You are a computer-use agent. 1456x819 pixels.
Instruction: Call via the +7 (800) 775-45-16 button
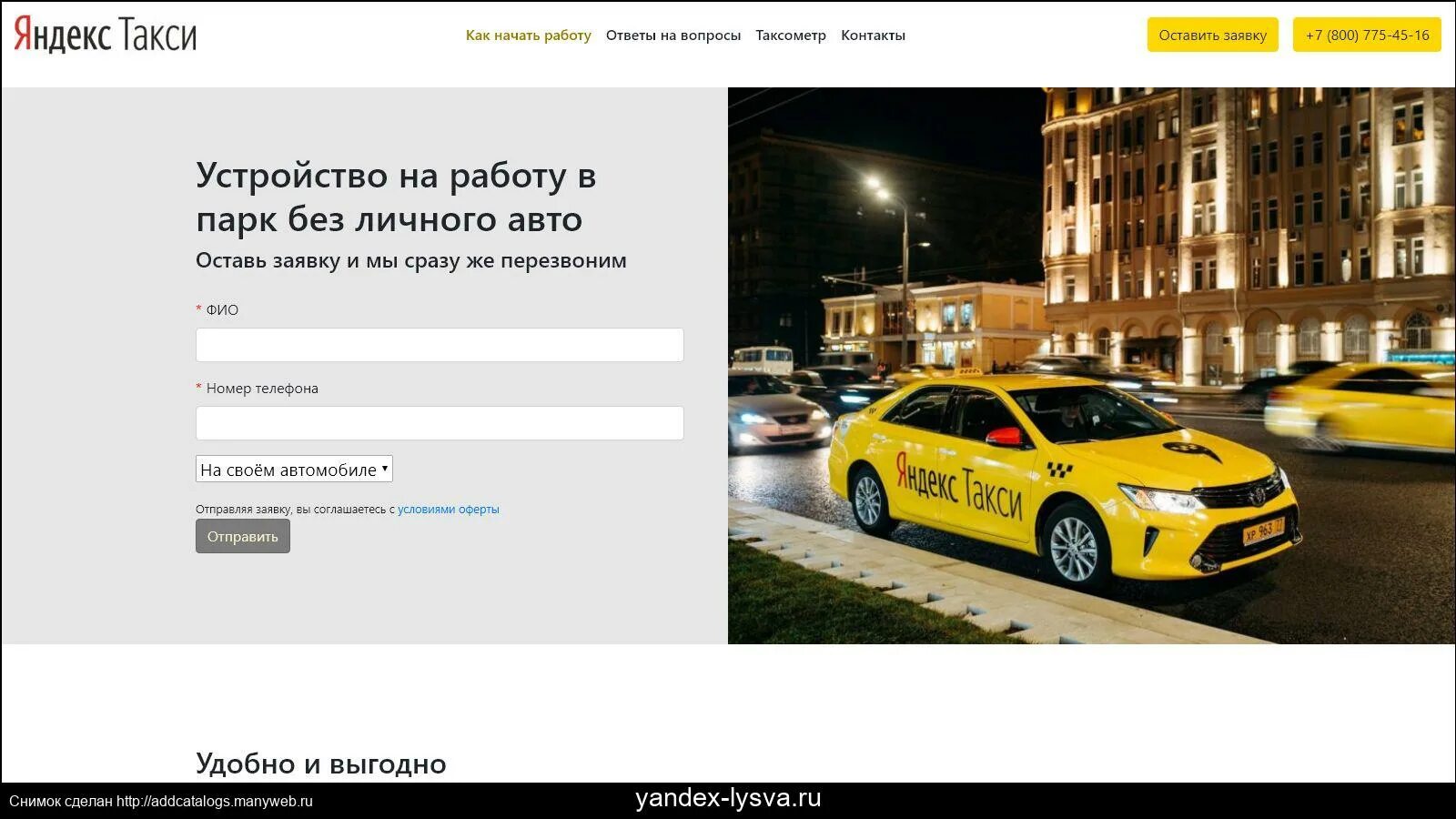coord(1367,35)
